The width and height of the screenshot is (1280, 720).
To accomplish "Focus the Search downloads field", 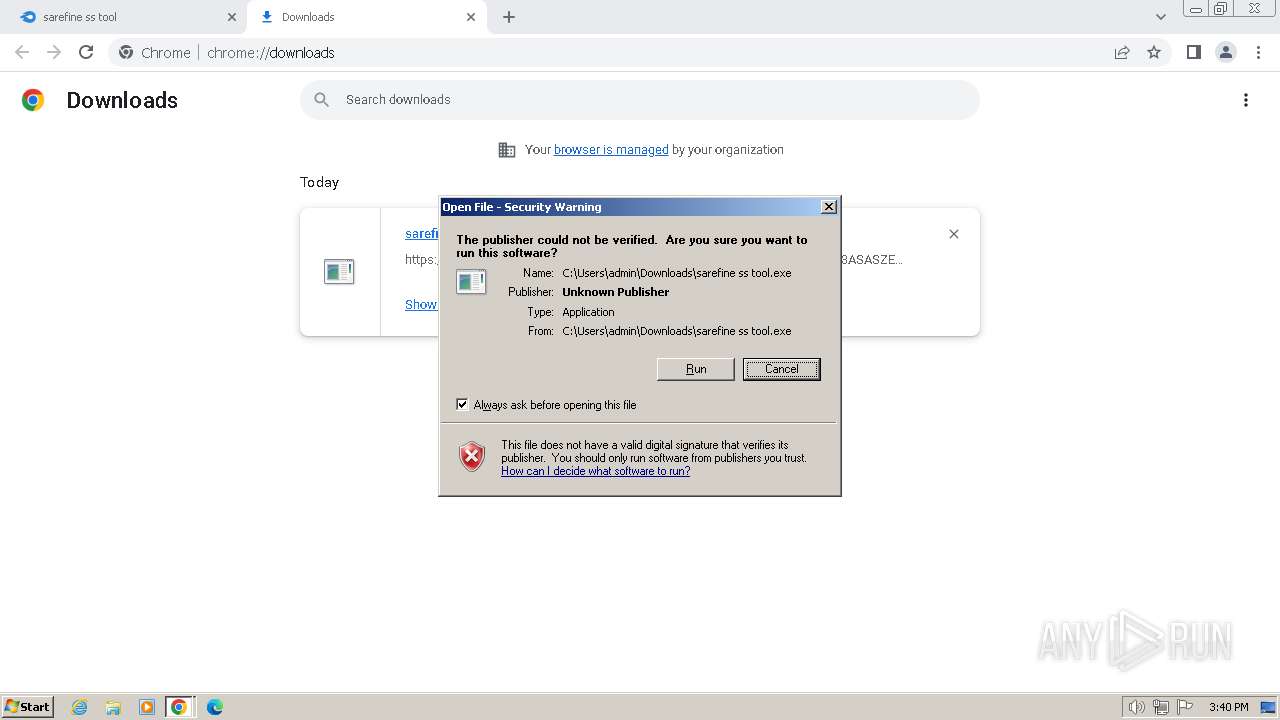I will click(x=640, y=100).
